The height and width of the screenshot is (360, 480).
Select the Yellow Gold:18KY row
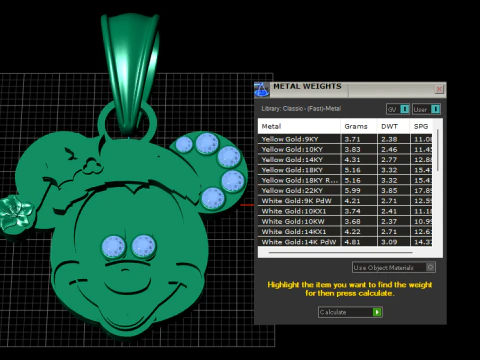click(x=345, y=170)
